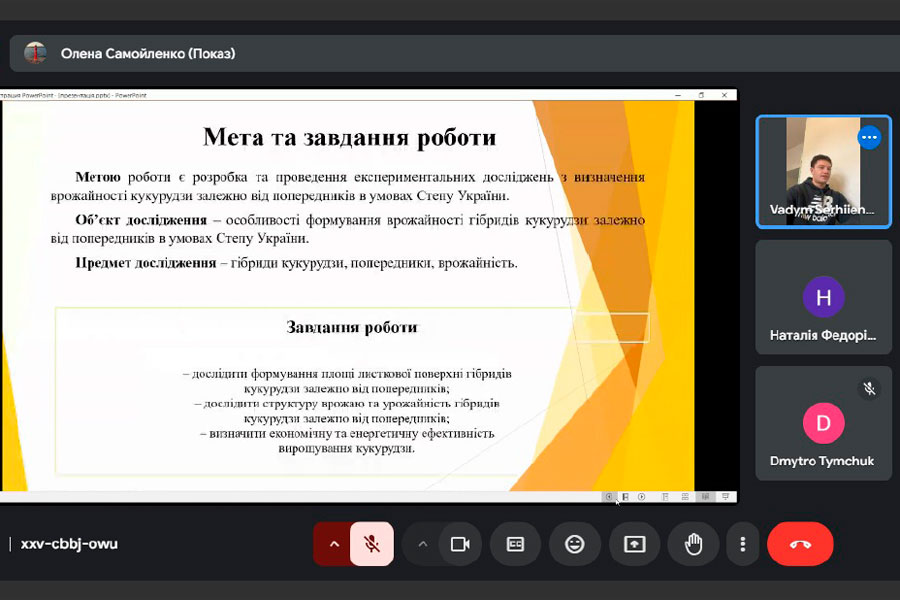This screenshot has width=900, height=600.
Task: Toggle closed captions
Action: [516, 544]
